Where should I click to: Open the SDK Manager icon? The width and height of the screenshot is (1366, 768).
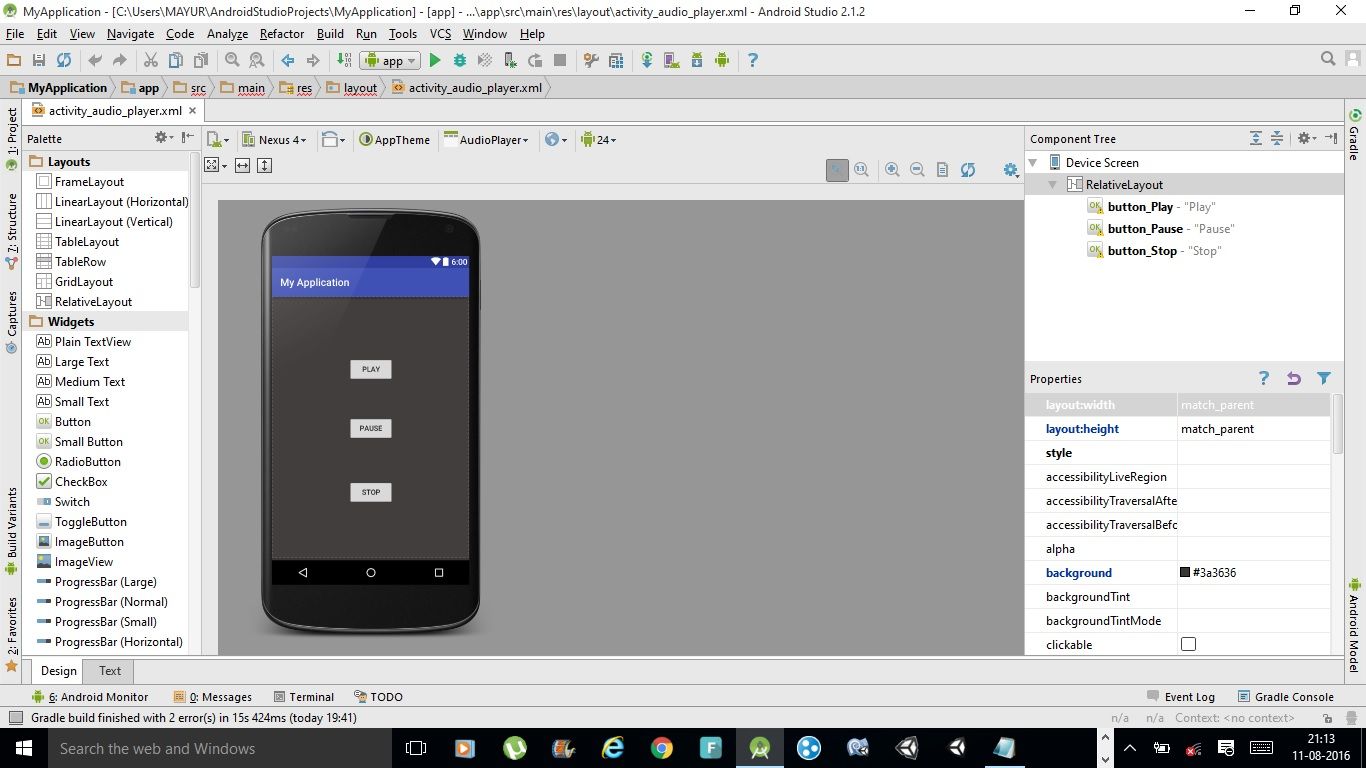(x=697, y=60)
